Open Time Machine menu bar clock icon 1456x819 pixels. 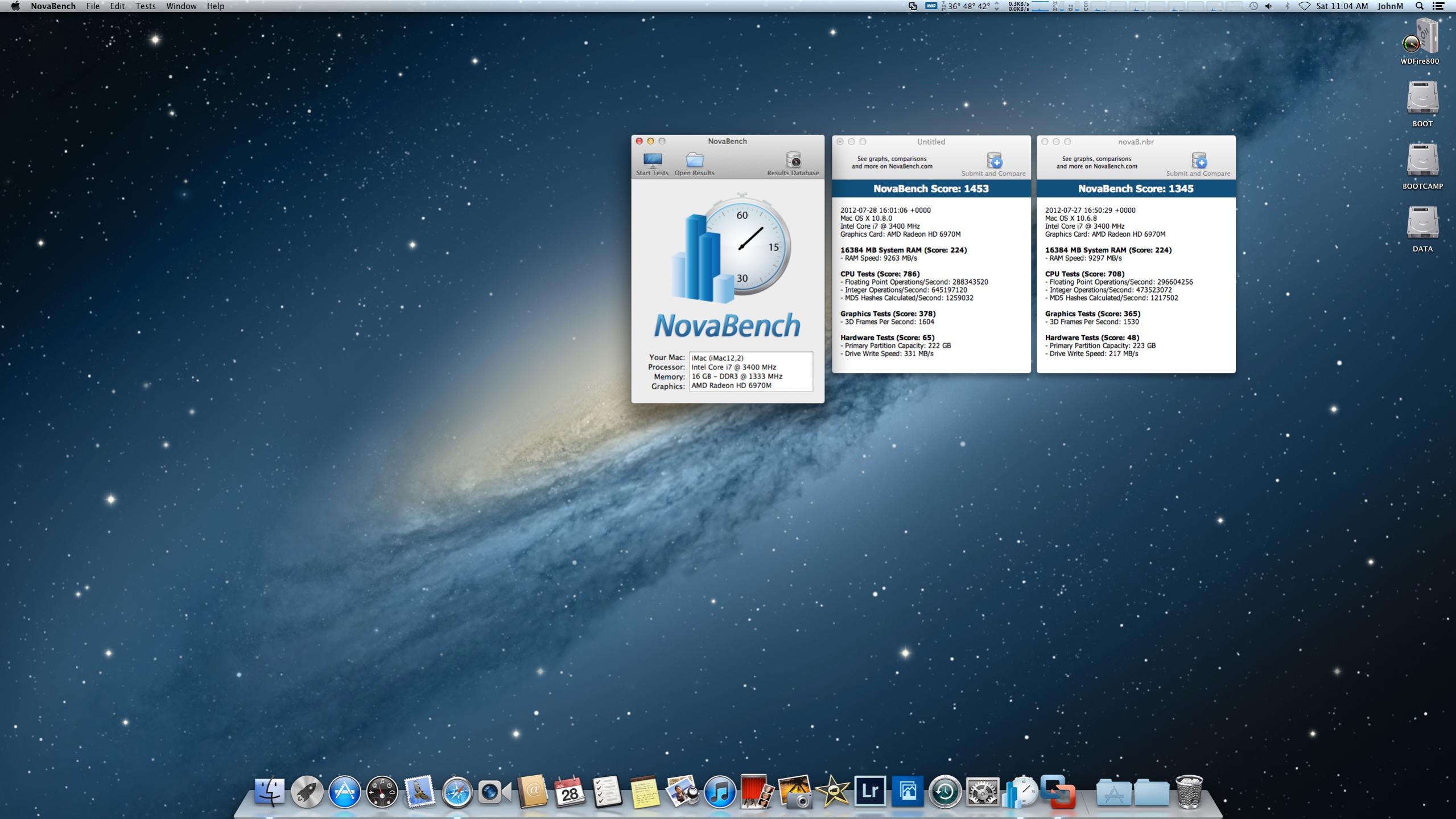tap(1253, 6)
